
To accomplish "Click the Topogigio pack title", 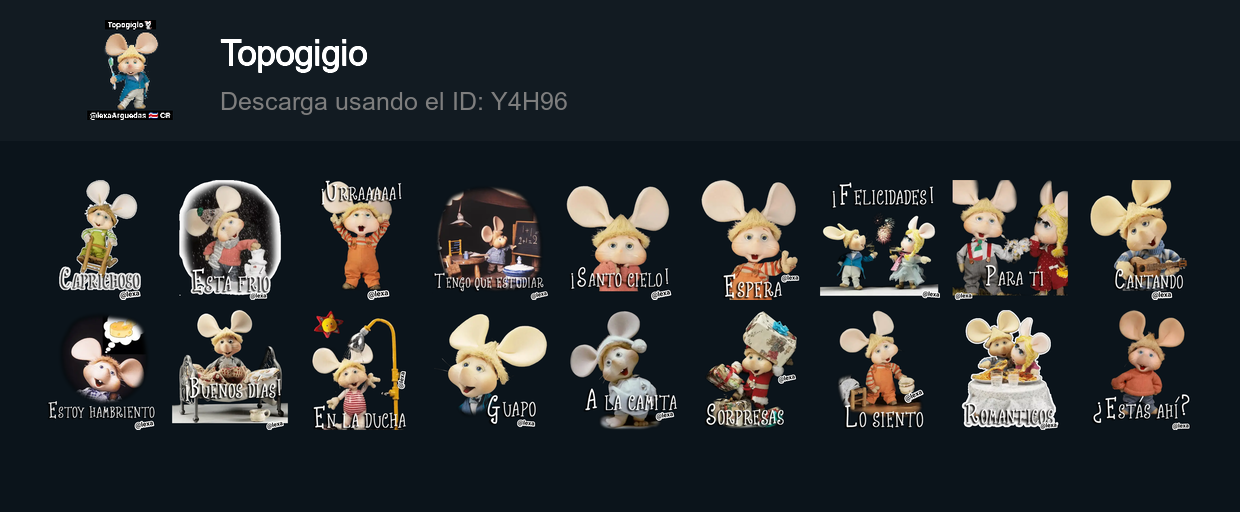I will [294, 54].
